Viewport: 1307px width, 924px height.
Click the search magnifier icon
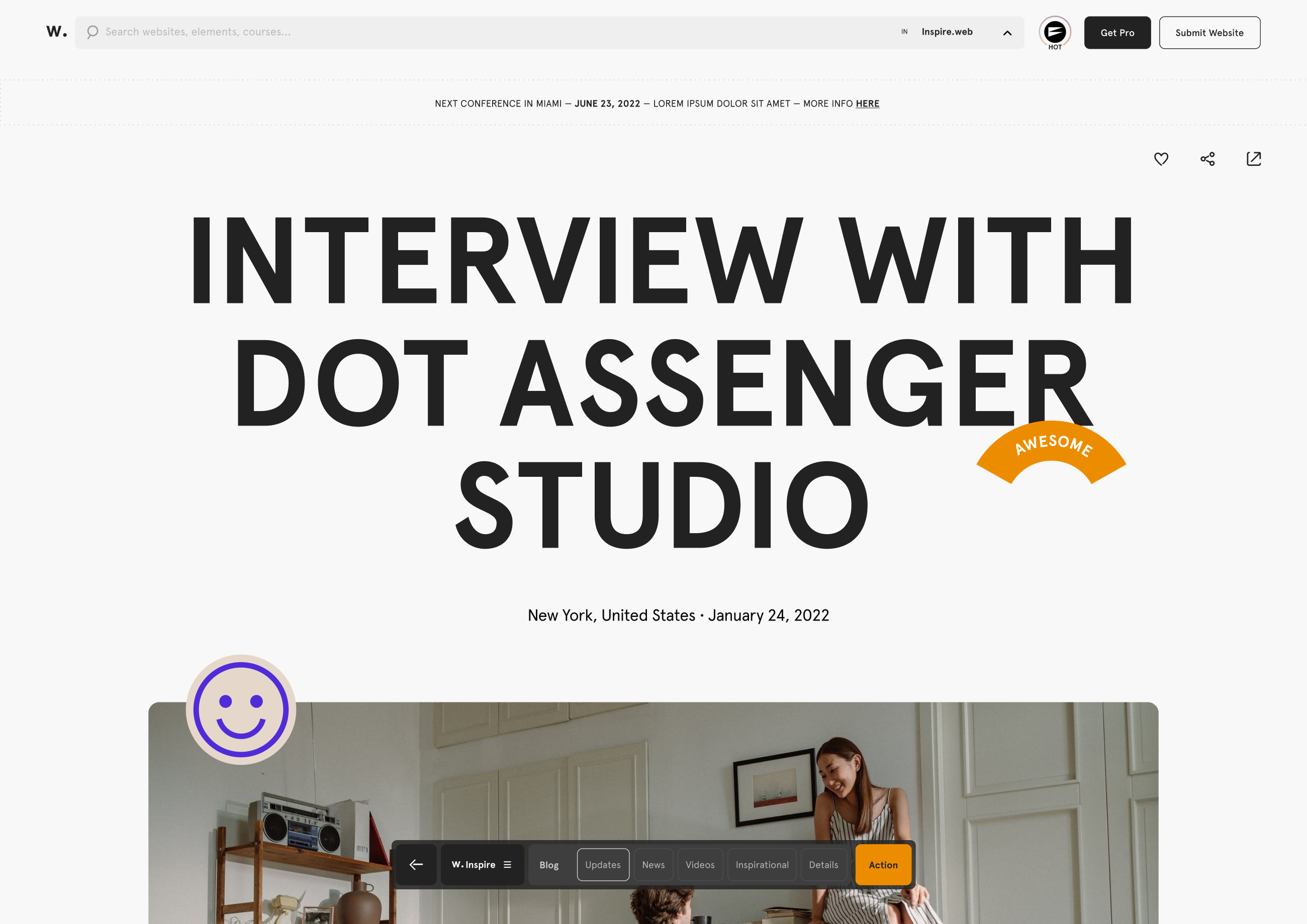(92, 32)
